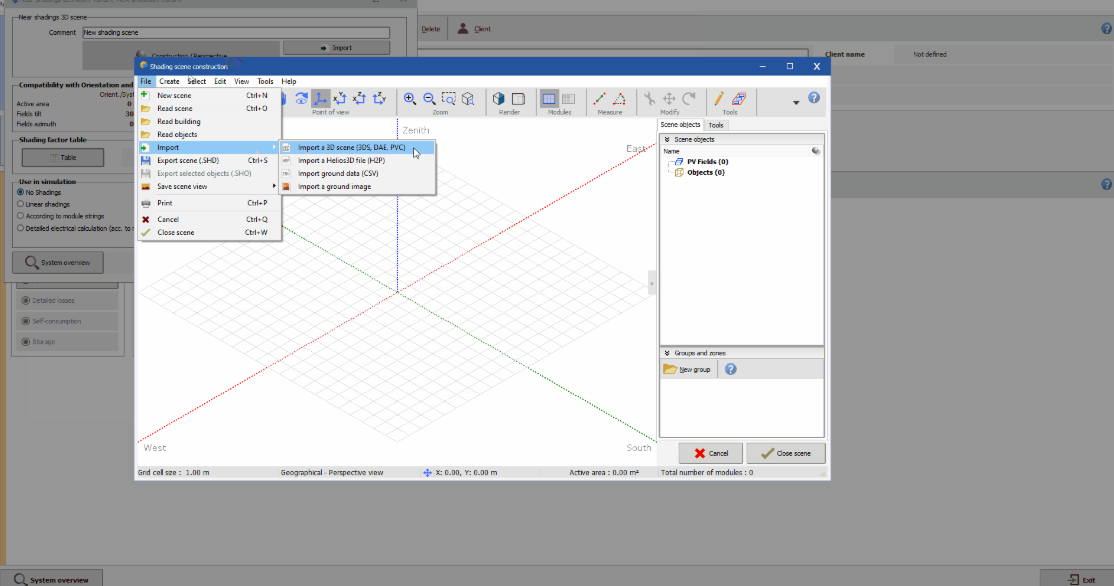The image size is (1114, 586).
Task: Select the No Shadings radio button
Action: pyautogui.click(x=21, y=192)
